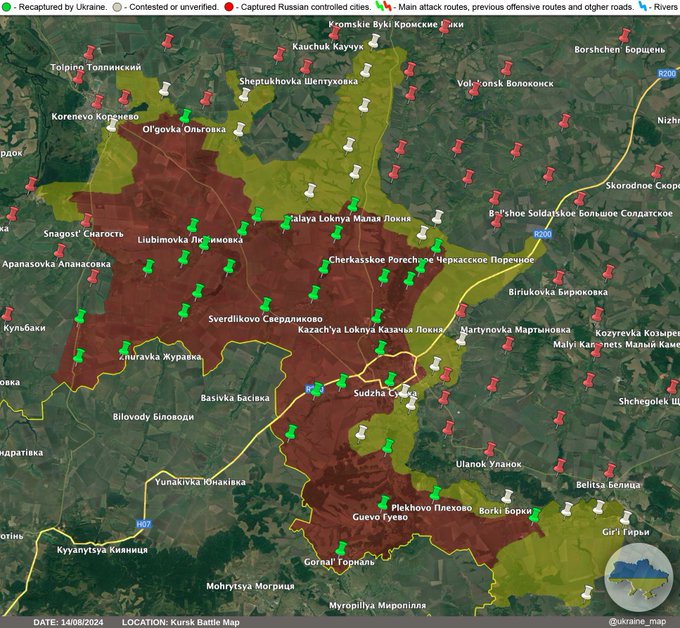Select the white pin at Martynovka

click(x=461, y=339)
